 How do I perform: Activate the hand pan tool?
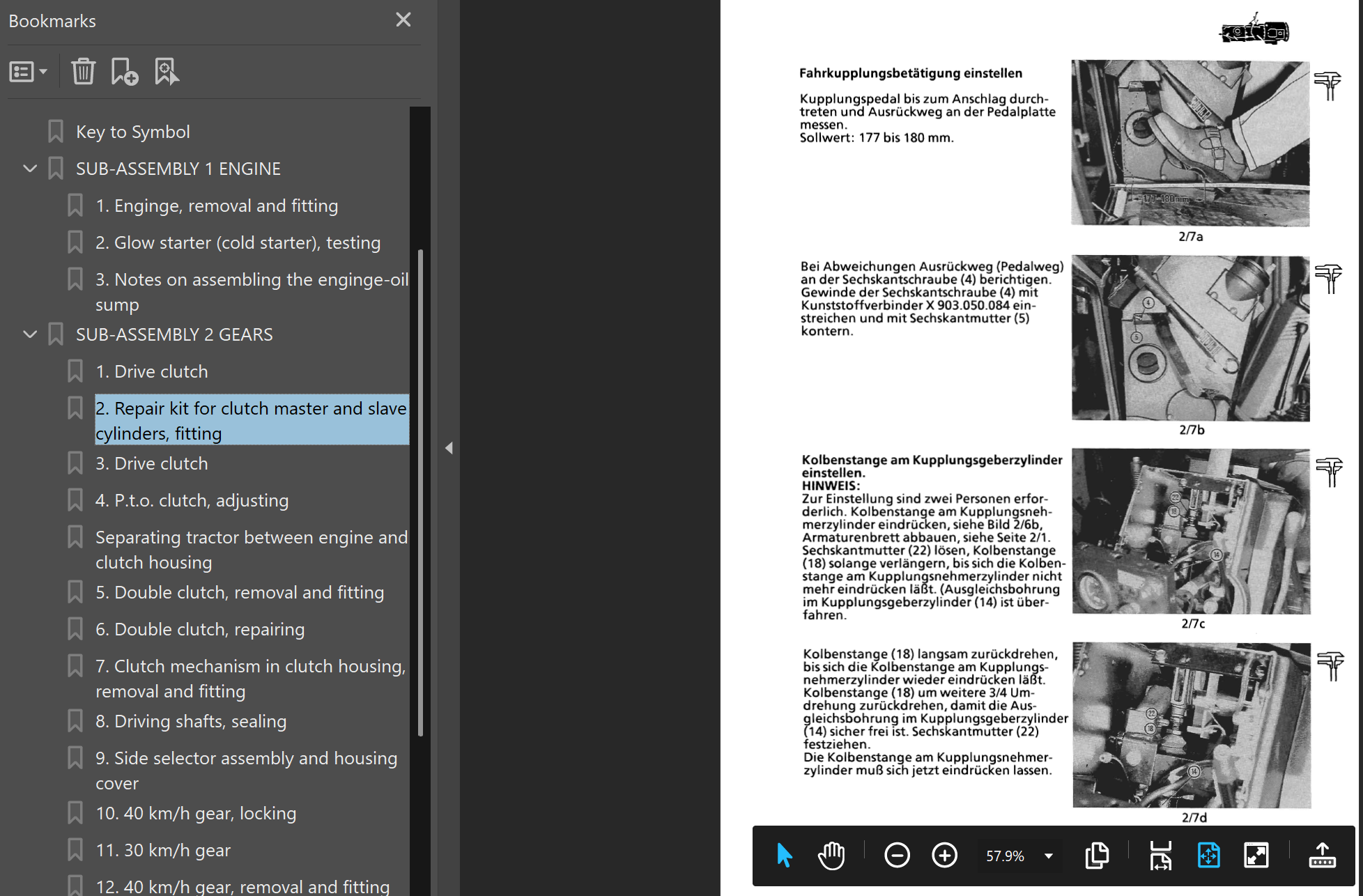tap(831, 855)
